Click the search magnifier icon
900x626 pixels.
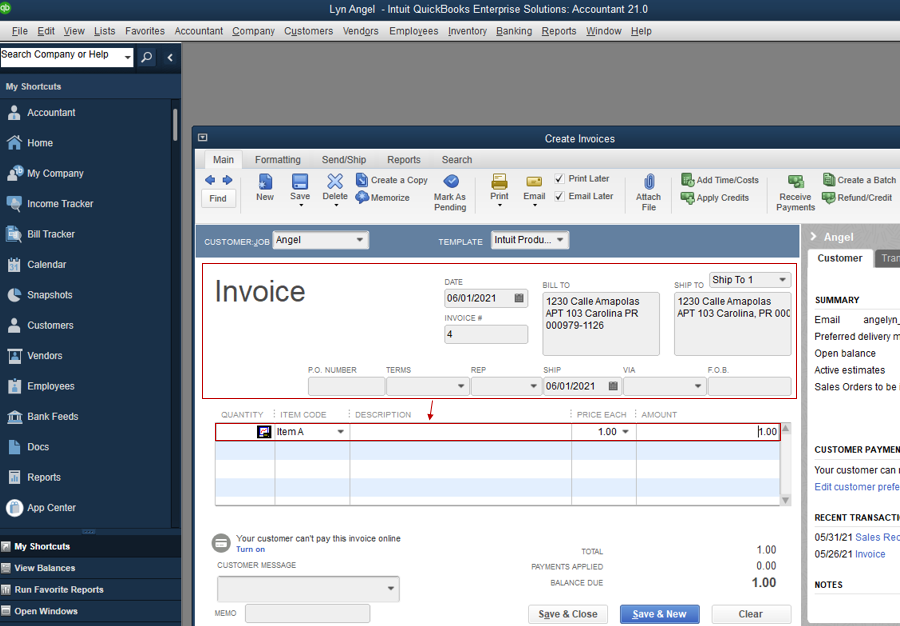pyautogui.click(x=147, y=57)
